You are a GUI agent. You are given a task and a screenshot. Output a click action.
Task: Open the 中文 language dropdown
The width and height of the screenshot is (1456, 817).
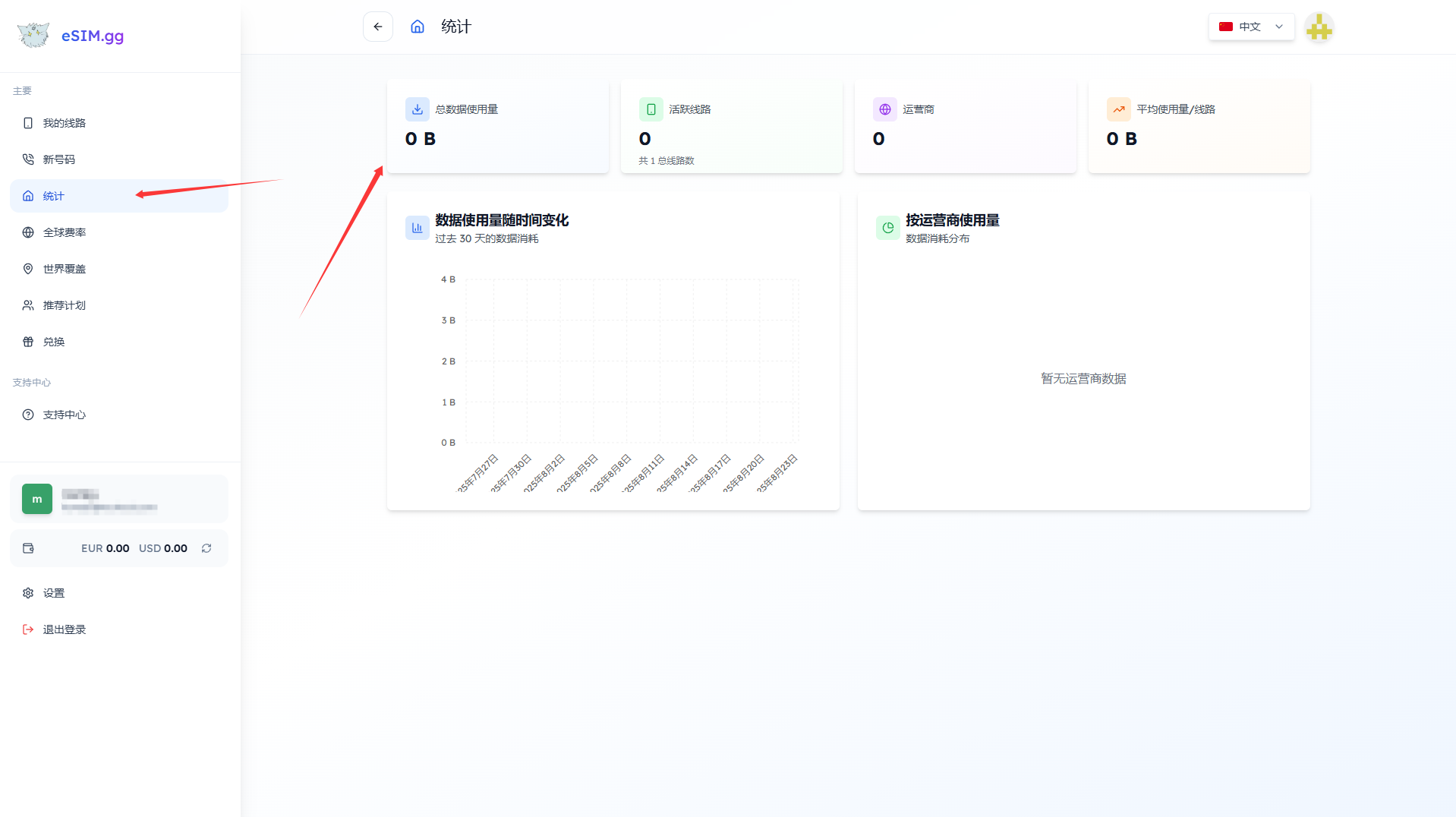[x=1250, y=27]
